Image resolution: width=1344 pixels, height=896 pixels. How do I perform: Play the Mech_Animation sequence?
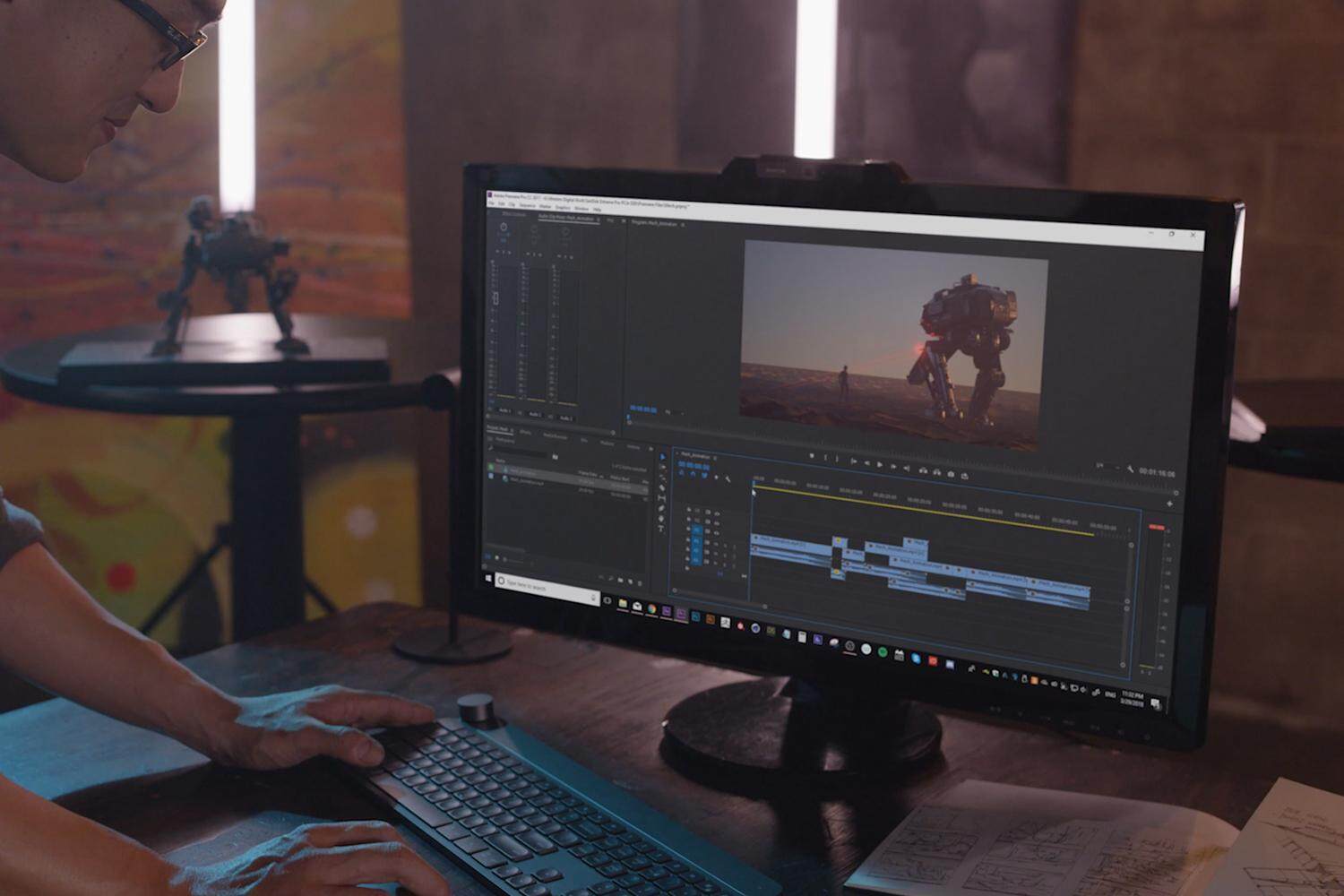[880, 464]
